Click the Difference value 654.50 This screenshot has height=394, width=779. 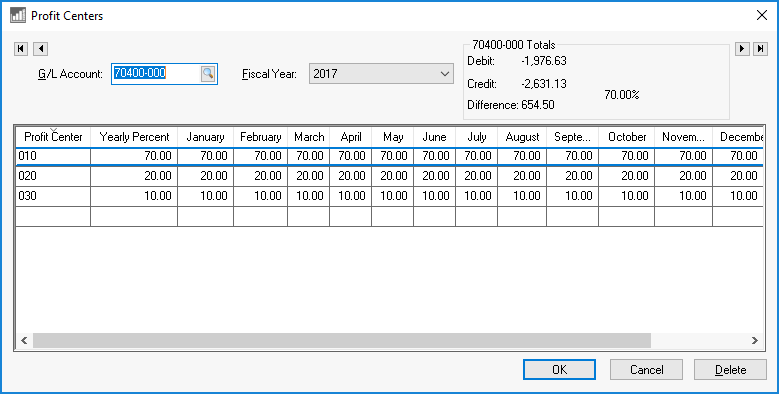click(x=538, y=105)
